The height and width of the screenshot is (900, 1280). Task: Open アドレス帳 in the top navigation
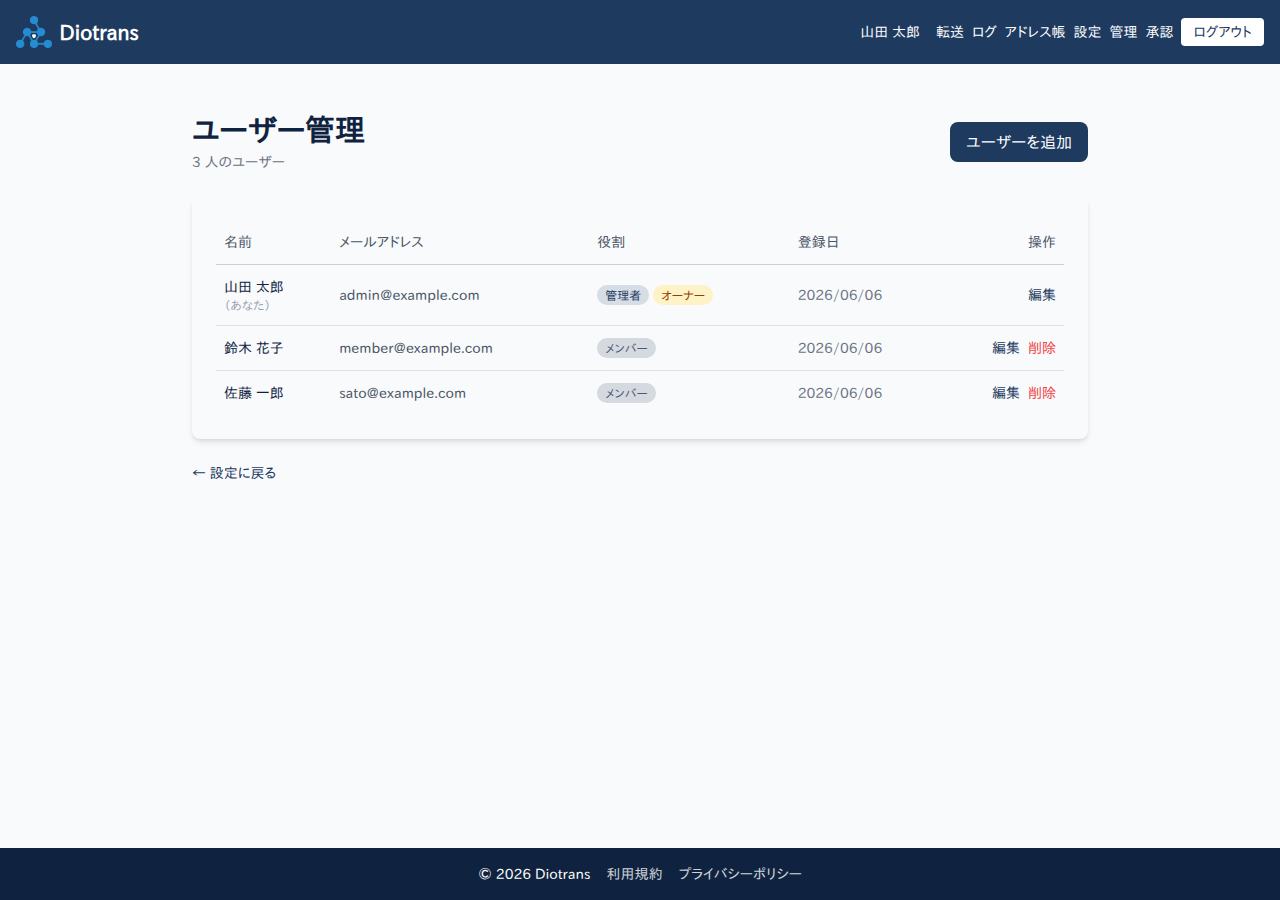(1035, 32)
